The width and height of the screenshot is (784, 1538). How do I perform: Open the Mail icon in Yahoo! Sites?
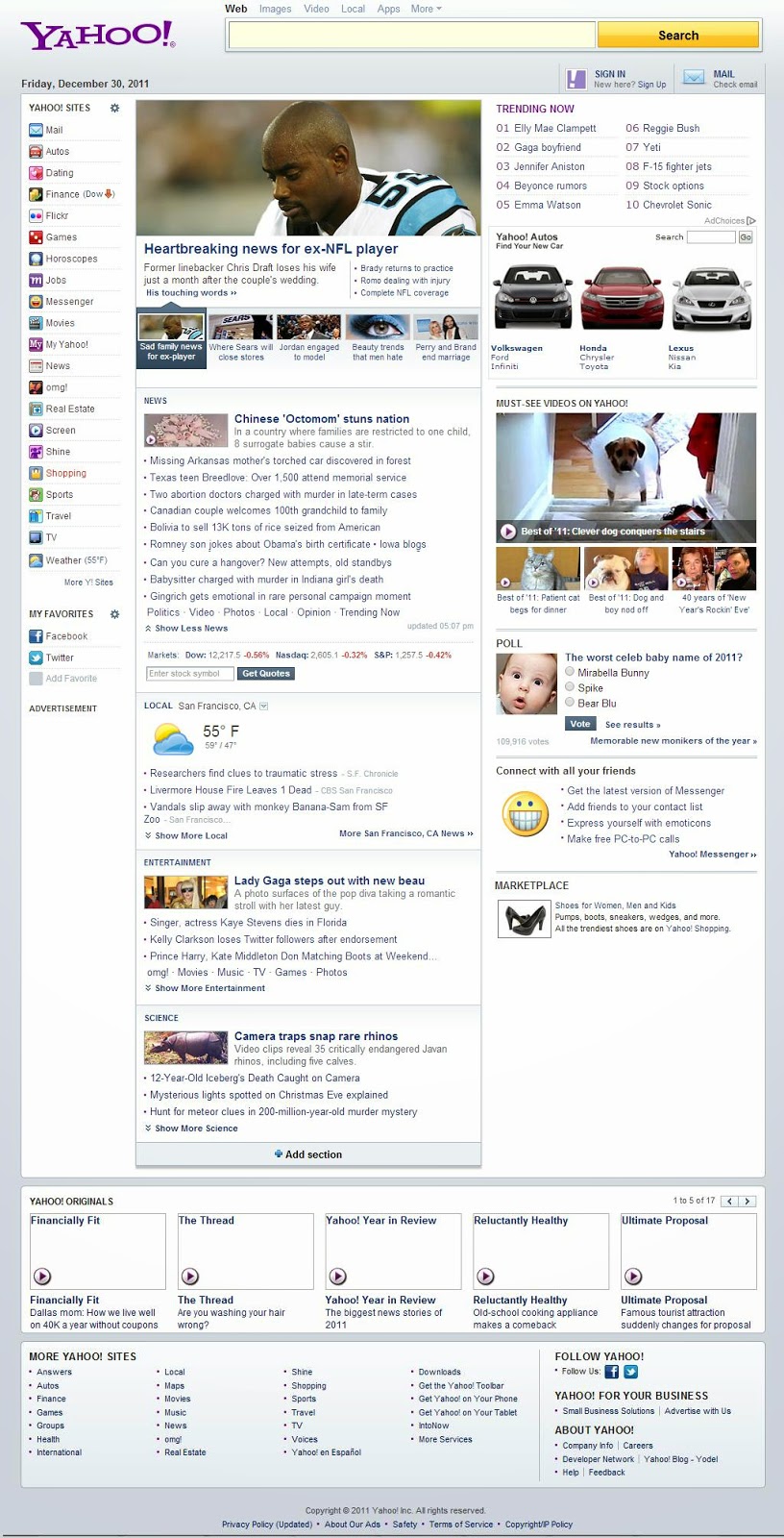pyautogui.click(x=36, y=130)
